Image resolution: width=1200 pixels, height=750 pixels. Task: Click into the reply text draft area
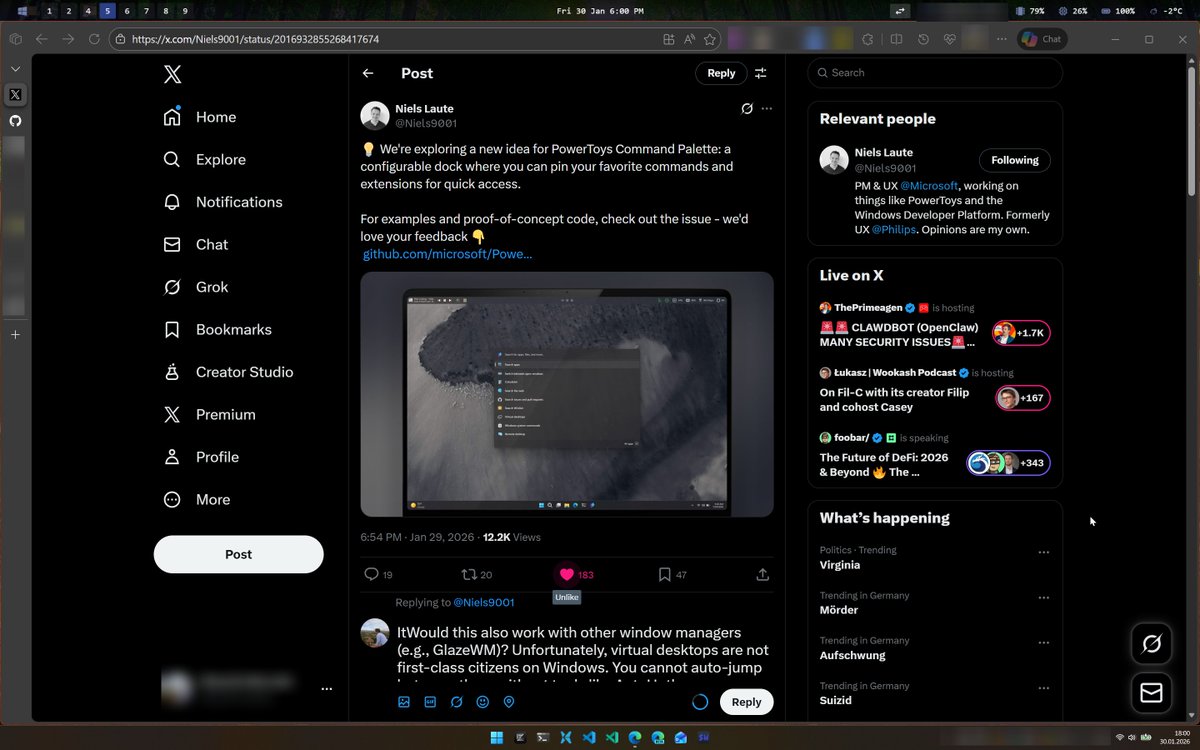click(x=584, y=651)
